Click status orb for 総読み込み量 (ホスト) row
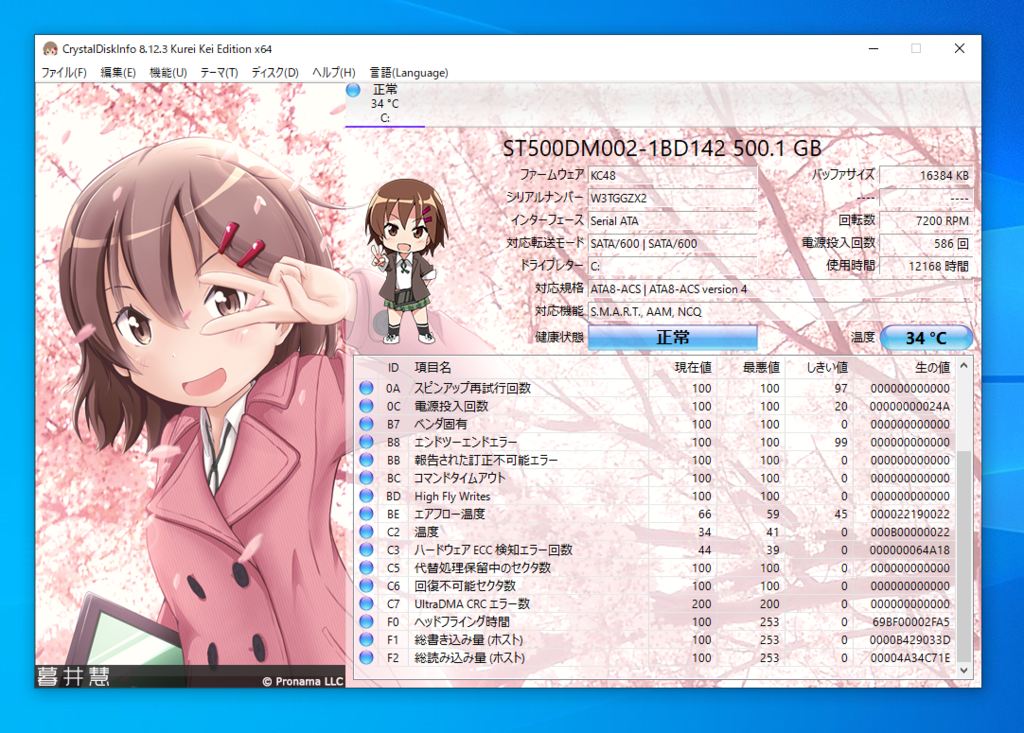1024x733 pixels. pos(366,658)
